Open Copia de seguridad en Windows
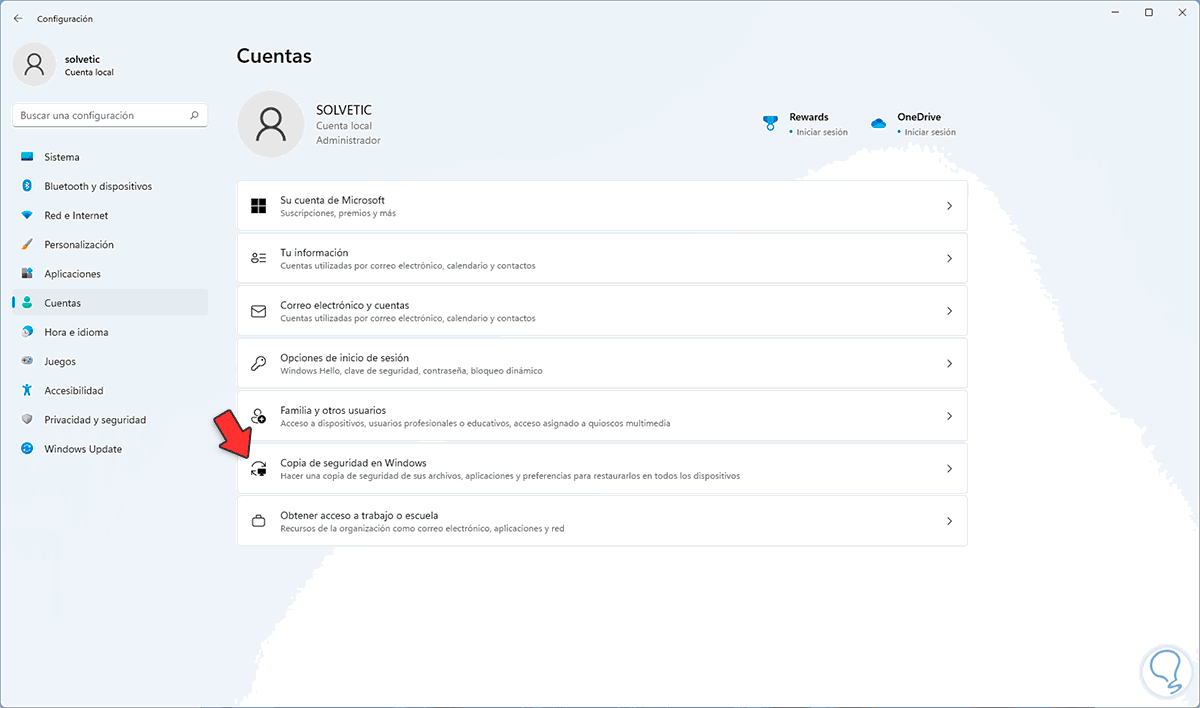The image size is (1200, 708). tap(602, 468)
